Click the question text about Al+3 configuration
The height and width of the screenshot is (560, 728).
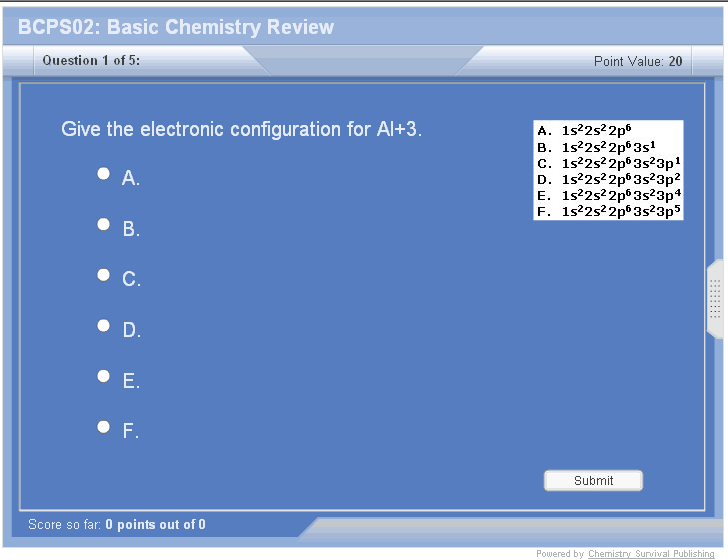click(x=242, y=129)
